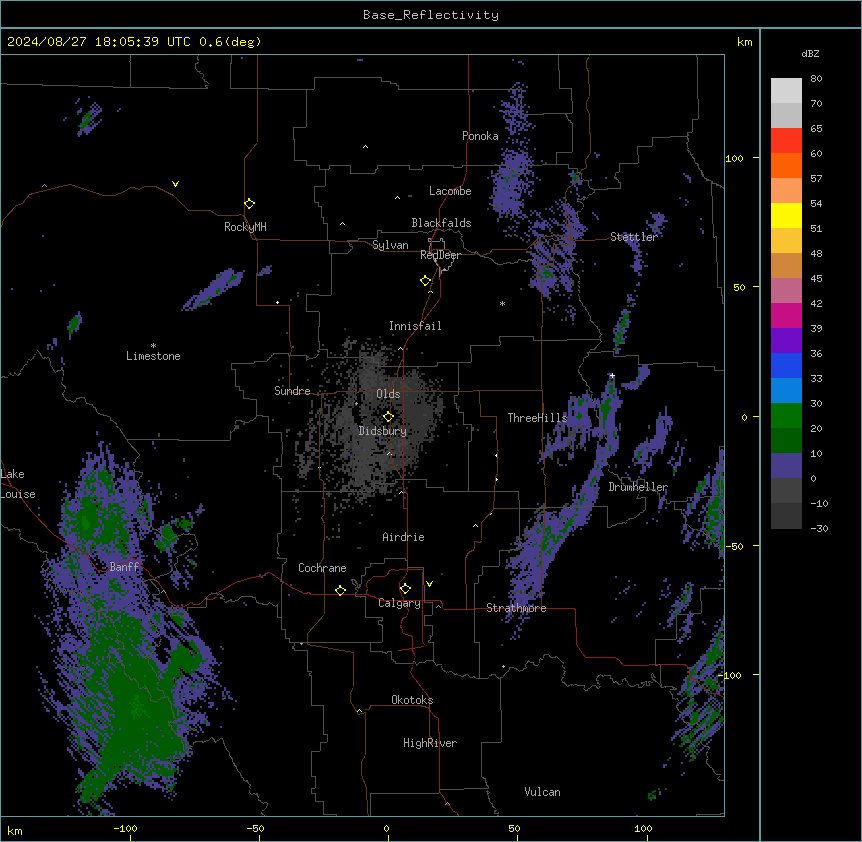
Task: Select the Sylvan label
Action: [390, 245]
